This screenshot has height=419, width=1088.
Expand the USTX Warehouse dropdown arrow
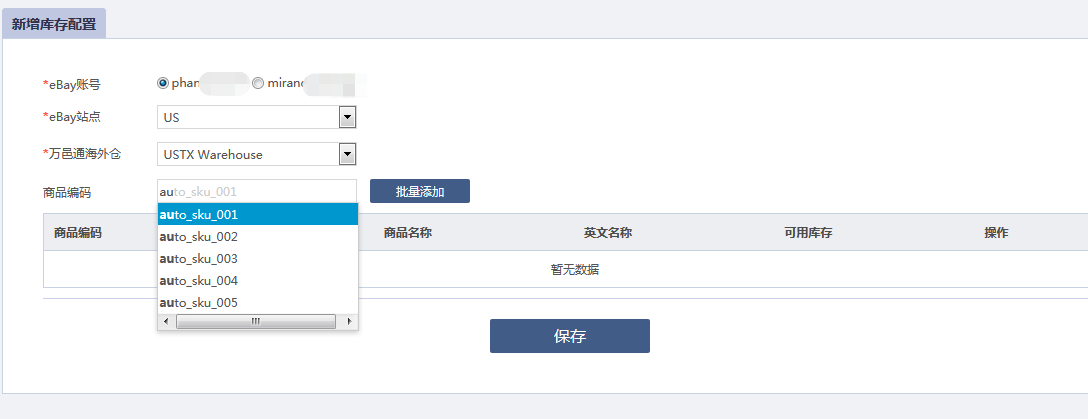347,154
